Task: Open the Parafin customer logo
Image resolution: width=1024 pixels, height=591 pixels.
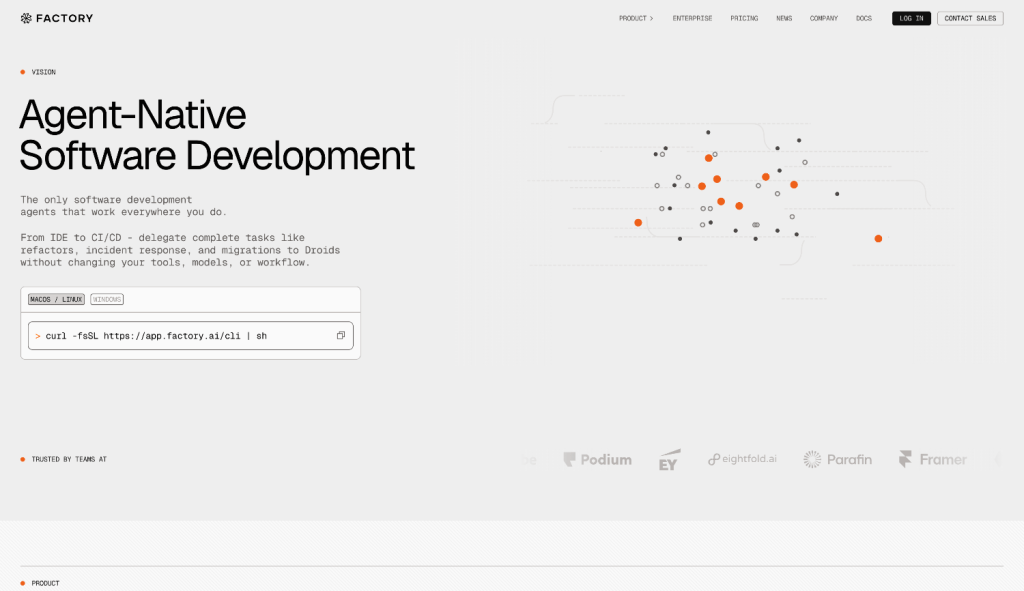Action: pyautogui.click(x=838, y=460)
